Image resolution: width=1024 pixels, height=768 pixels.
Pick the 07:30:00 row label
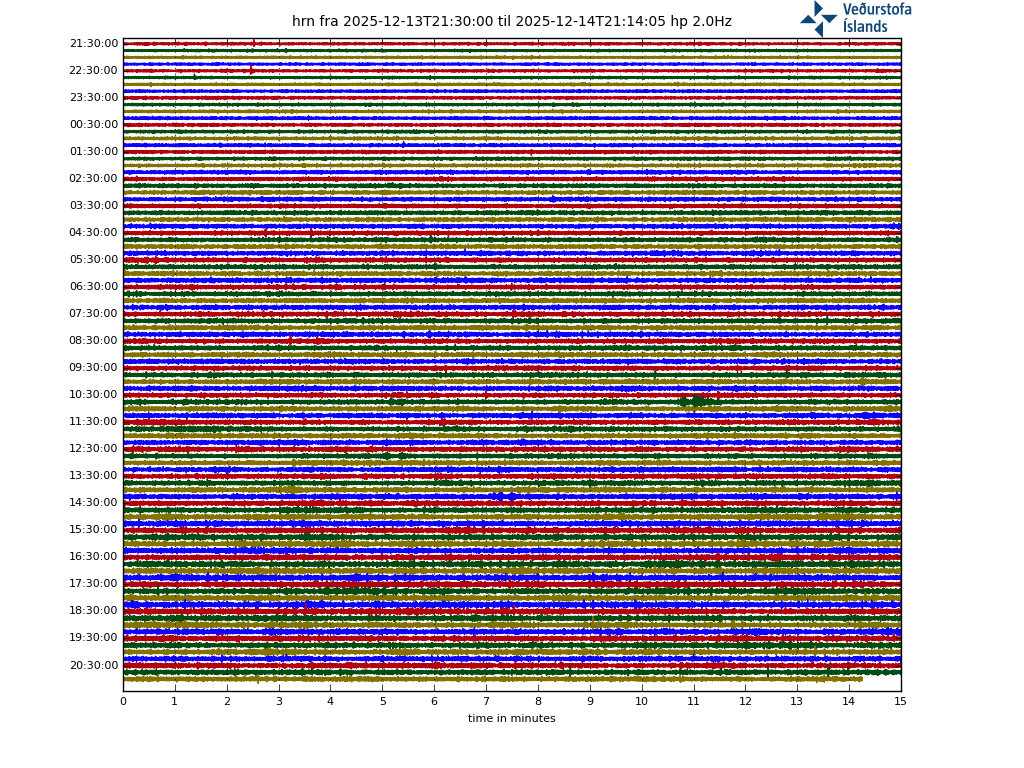click(94, 314)
